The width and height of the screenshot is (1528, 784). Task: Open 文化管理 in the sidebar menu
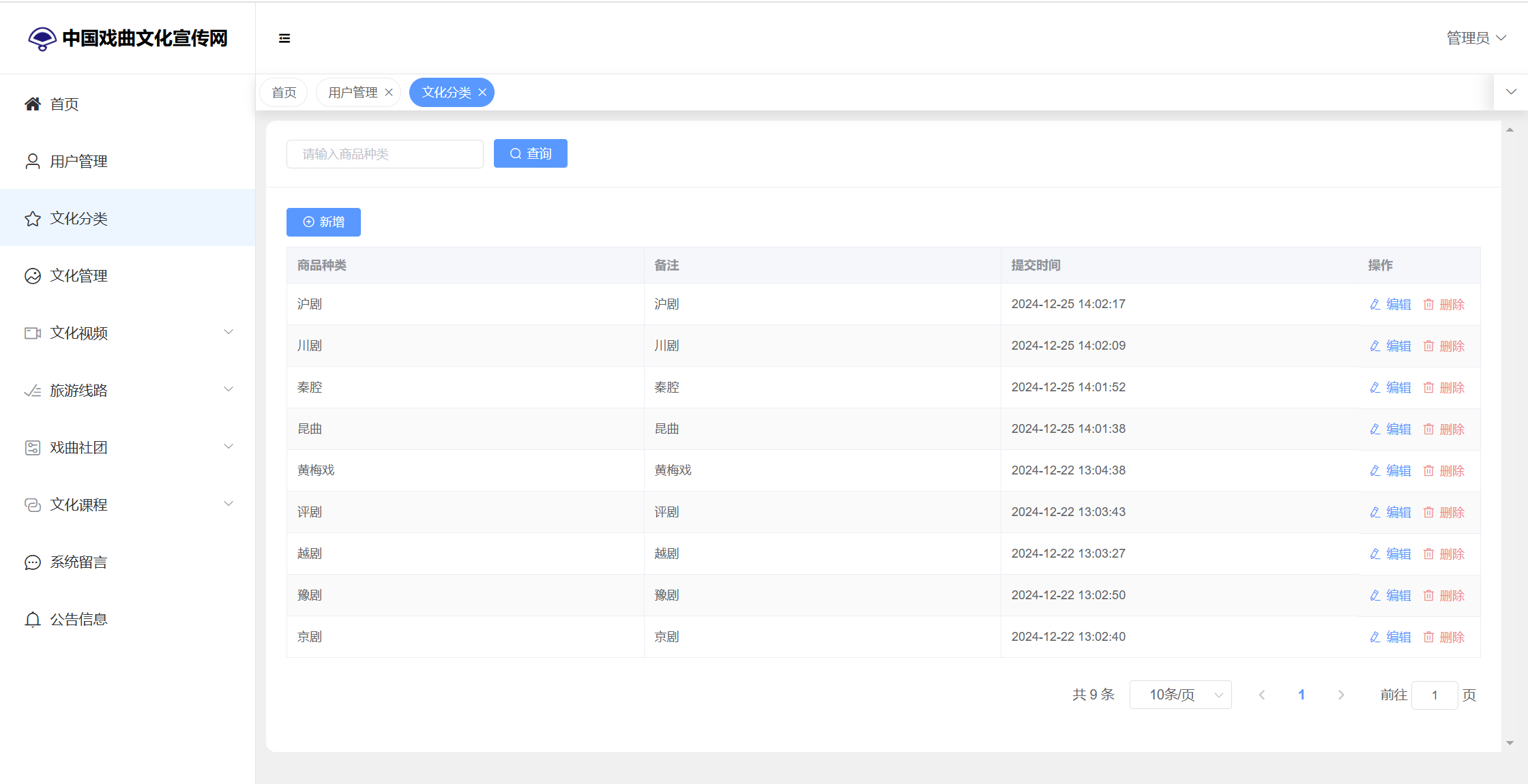(78, 276)
